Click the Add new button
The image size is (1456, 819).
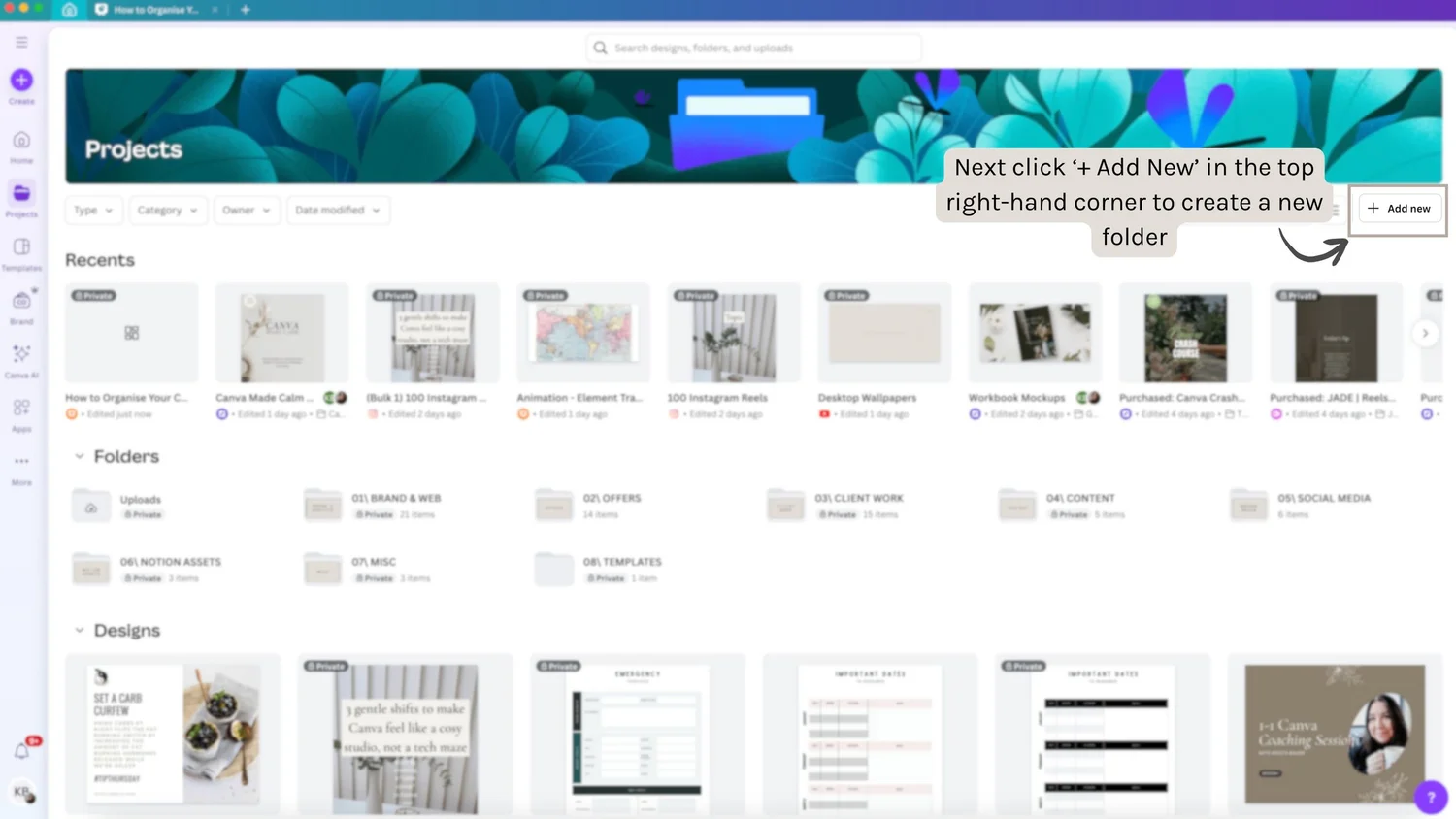(1398, 209)
